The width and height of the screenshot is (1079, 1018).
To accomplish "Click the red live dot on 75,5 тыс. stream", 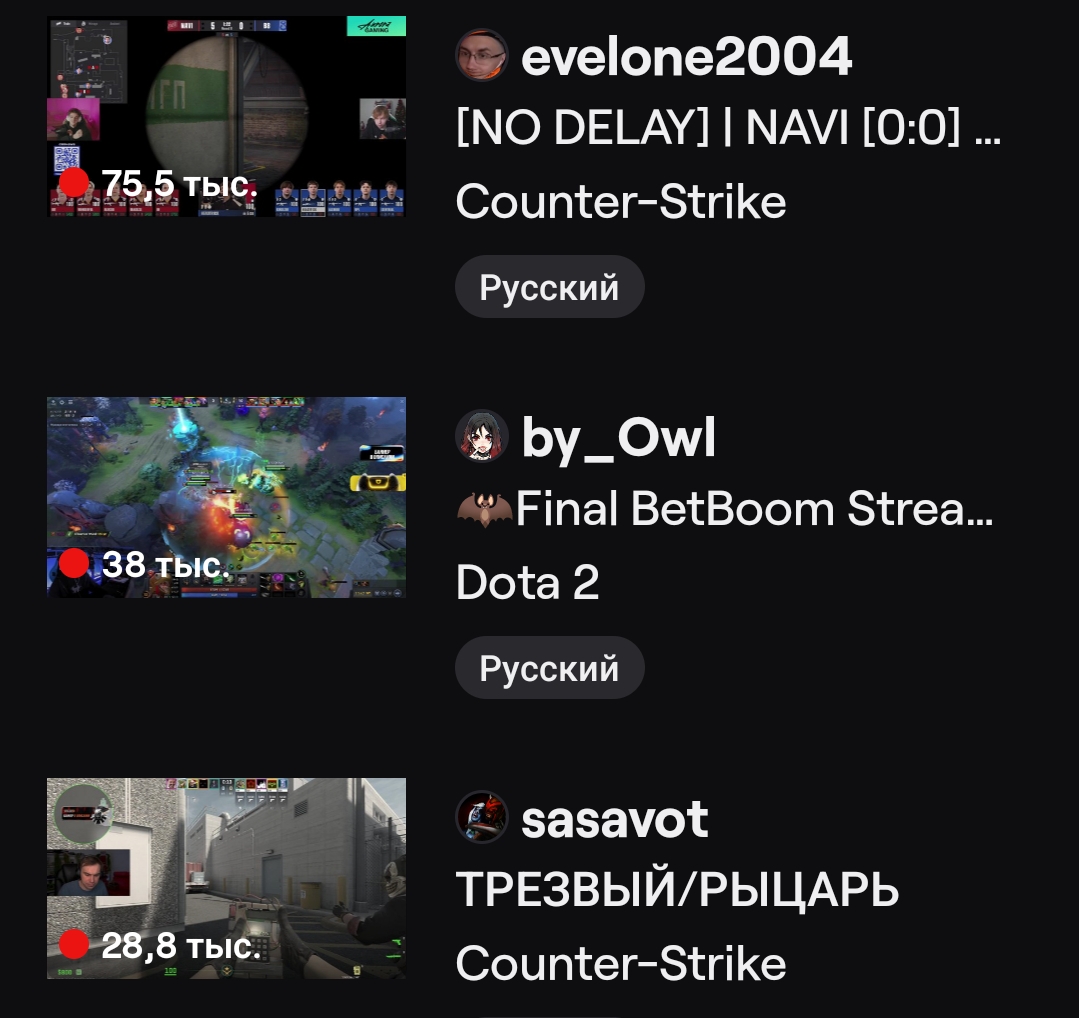I will point(74,182).
